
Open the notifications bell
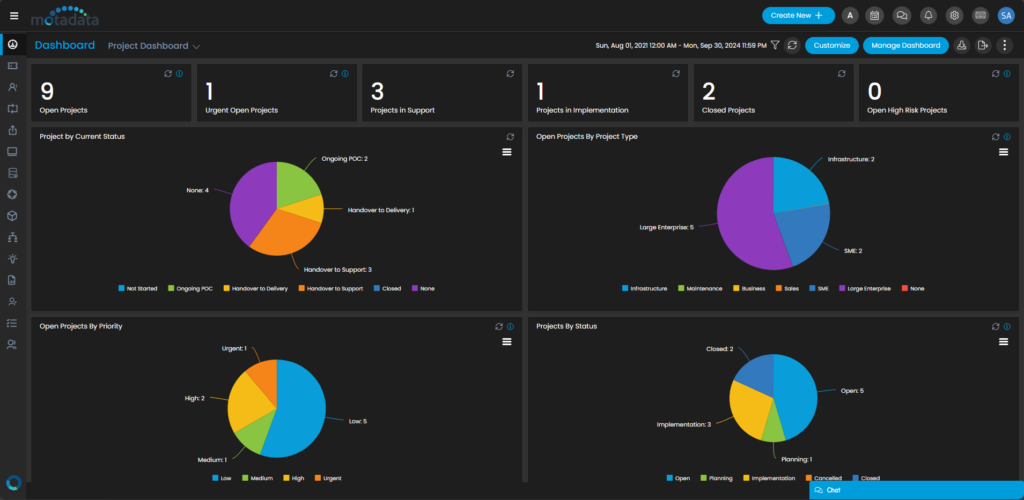coord(928,16)
